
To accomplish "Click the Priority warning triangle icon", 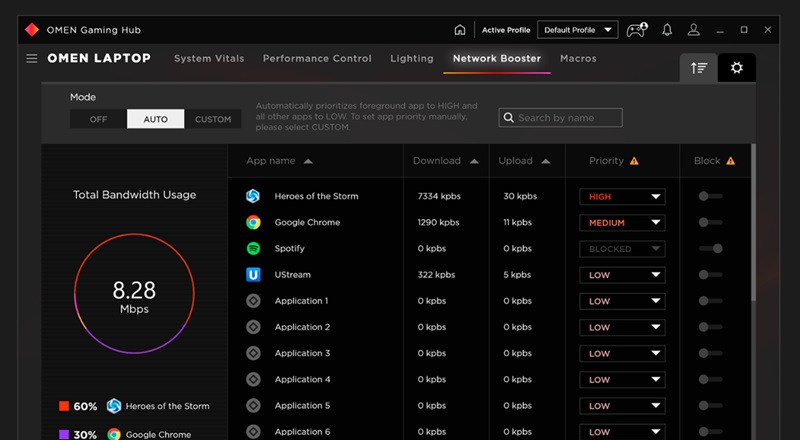I will [634, 161].
